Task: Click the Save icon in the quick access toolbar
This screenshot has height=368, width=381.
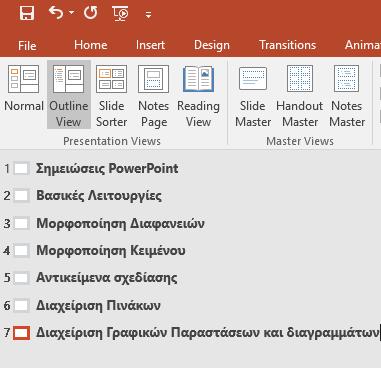Action: pos(27,13)
